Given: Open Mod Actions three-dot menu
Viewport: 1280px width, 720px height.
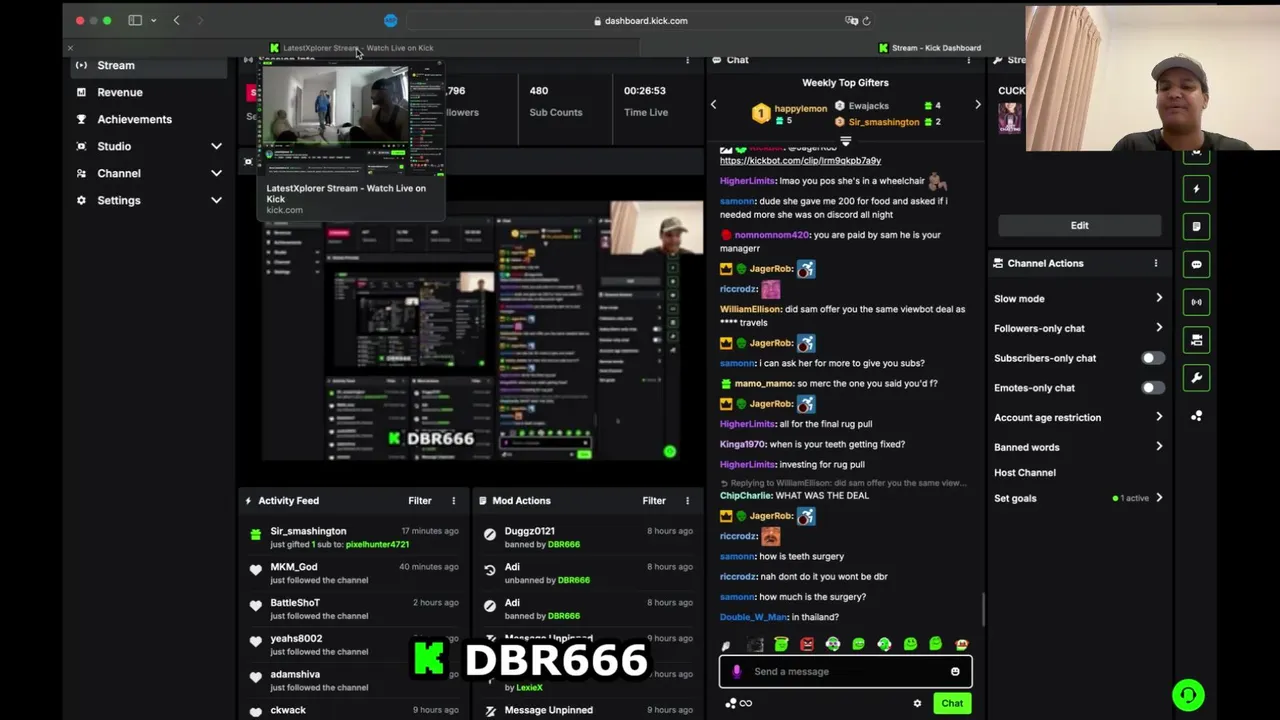Looking at the screenshot, I should (687, 501).
